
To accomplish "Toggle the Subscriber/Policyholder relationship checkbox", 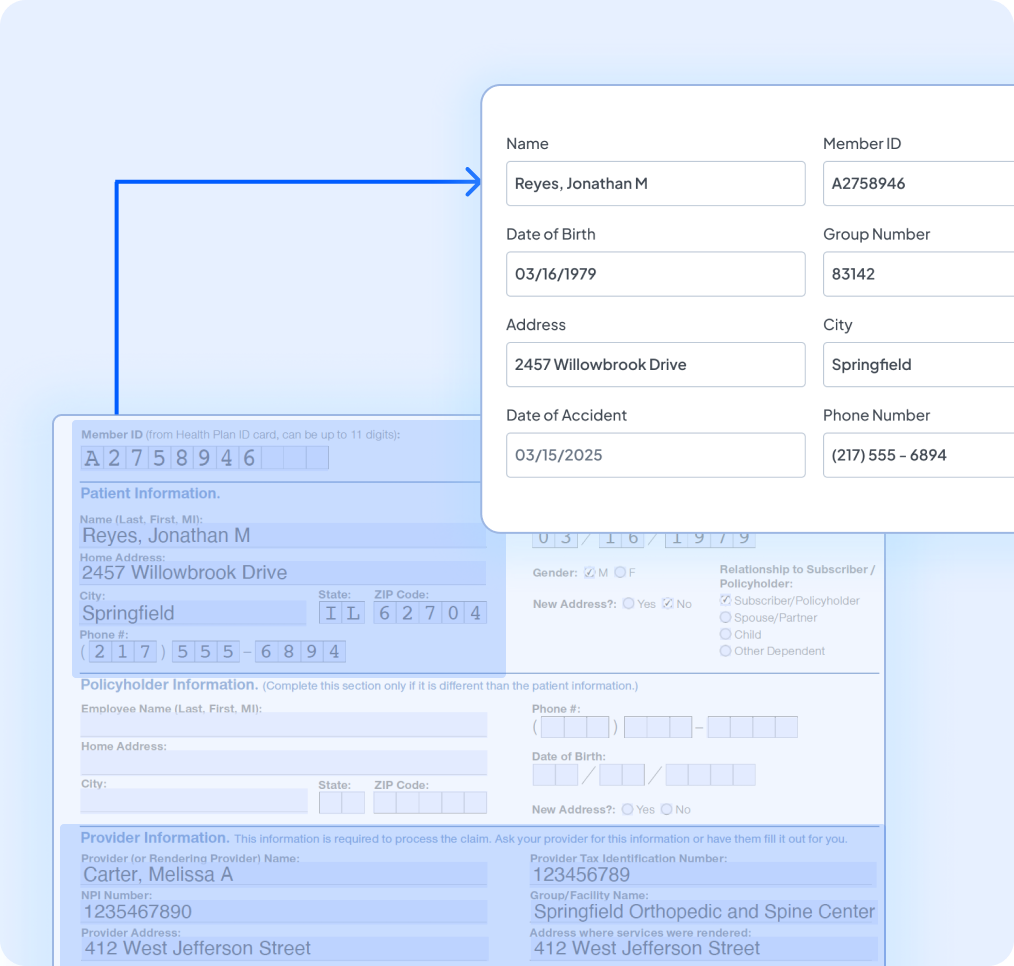I will [726, 600].
